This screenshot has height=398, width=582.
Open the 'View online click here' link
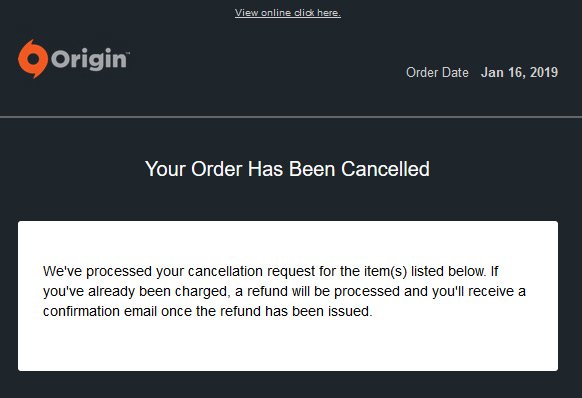(x=288, y=13)
